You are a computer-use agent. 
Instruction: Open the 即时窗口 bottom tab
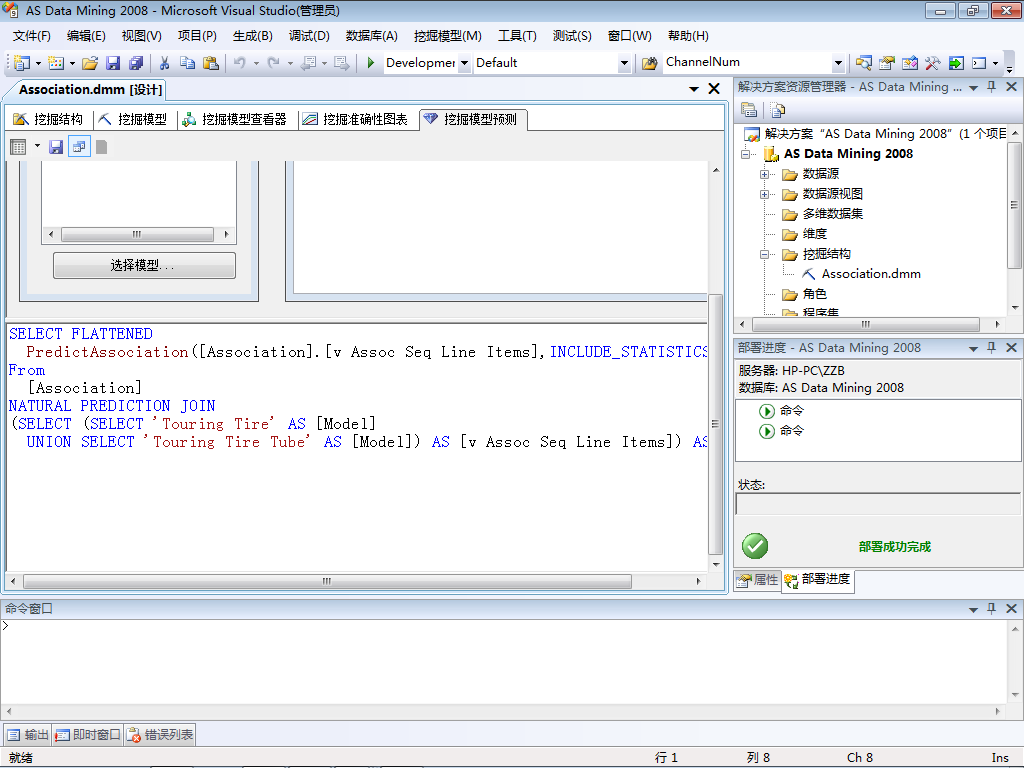(x=88, y=735)
